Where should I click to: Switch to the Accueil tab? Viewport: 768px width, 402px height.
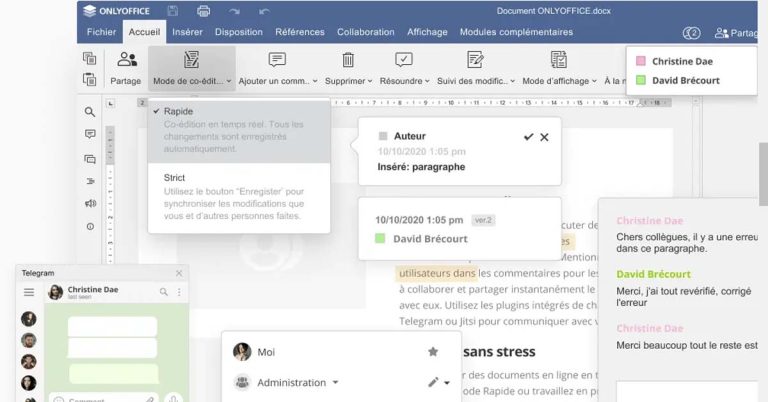(x=144, y=32)
